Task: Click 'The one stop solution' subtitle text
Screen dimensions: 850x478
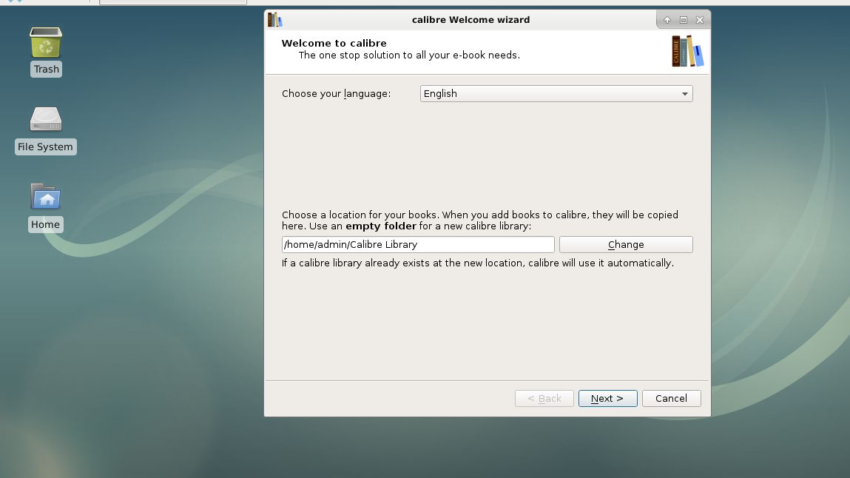Action: (409, 55)
